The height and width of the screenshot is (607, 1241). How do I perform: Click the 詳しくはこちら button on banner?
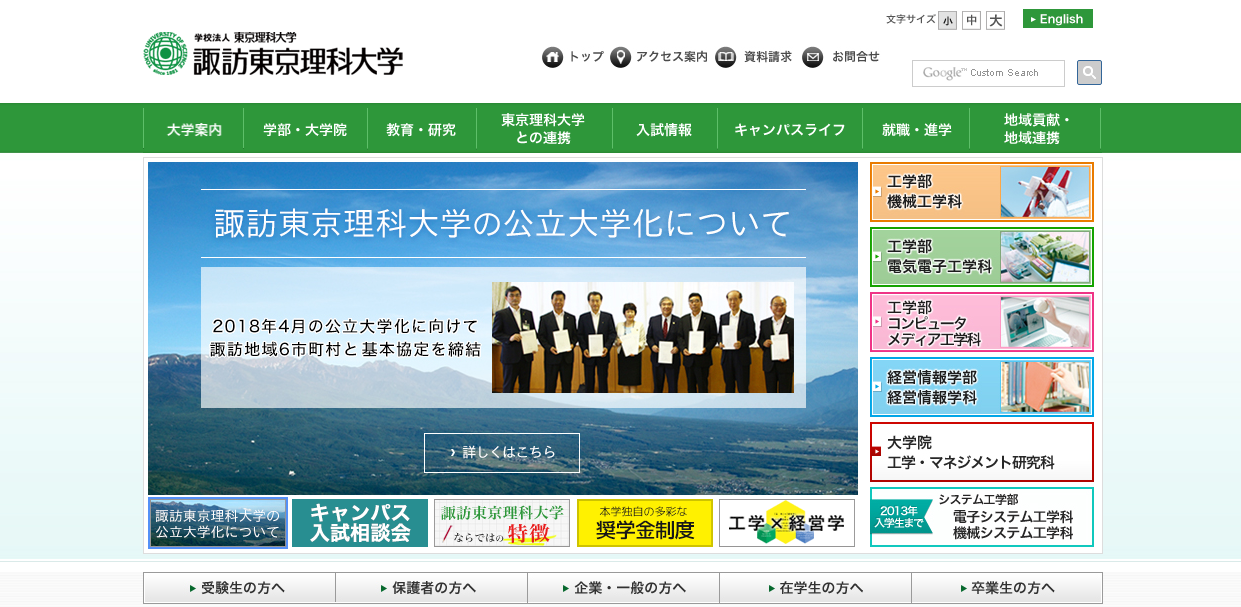click(x=502, y=452)
